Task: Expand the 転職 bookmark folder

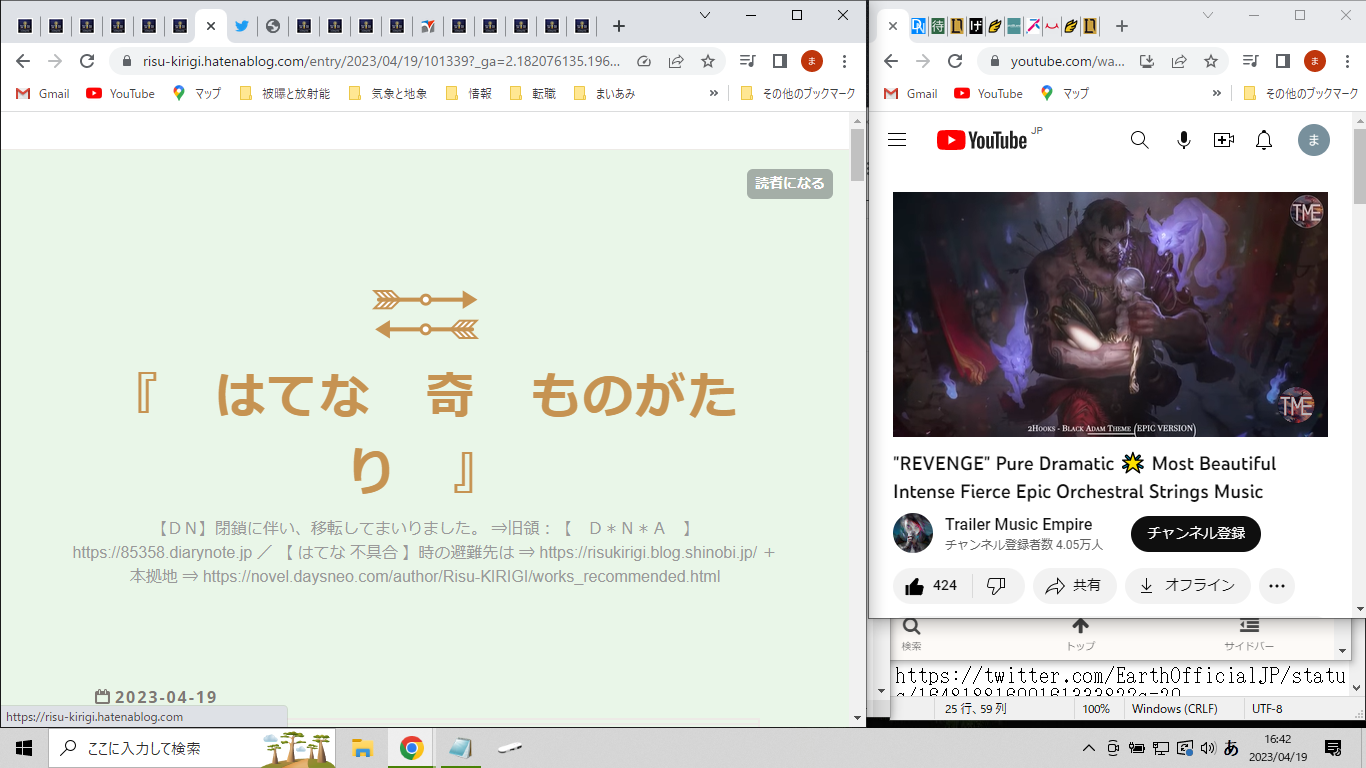Action: click(532, 94)
